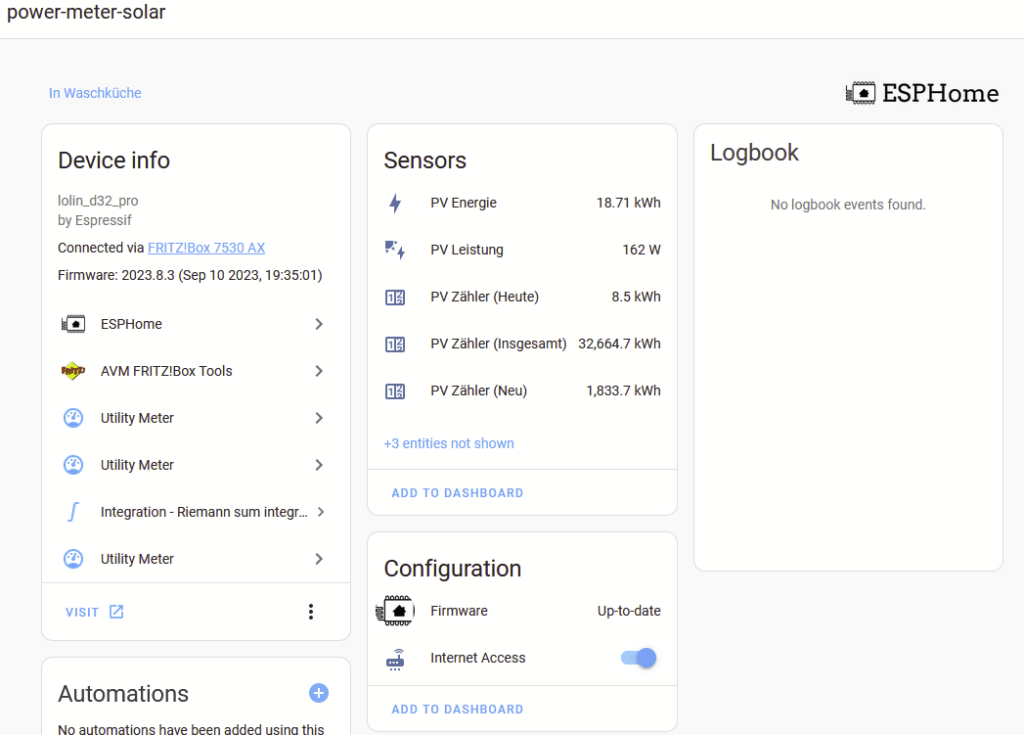Click the PV Zähler (Heute) counter icon

tap(395, 297)
